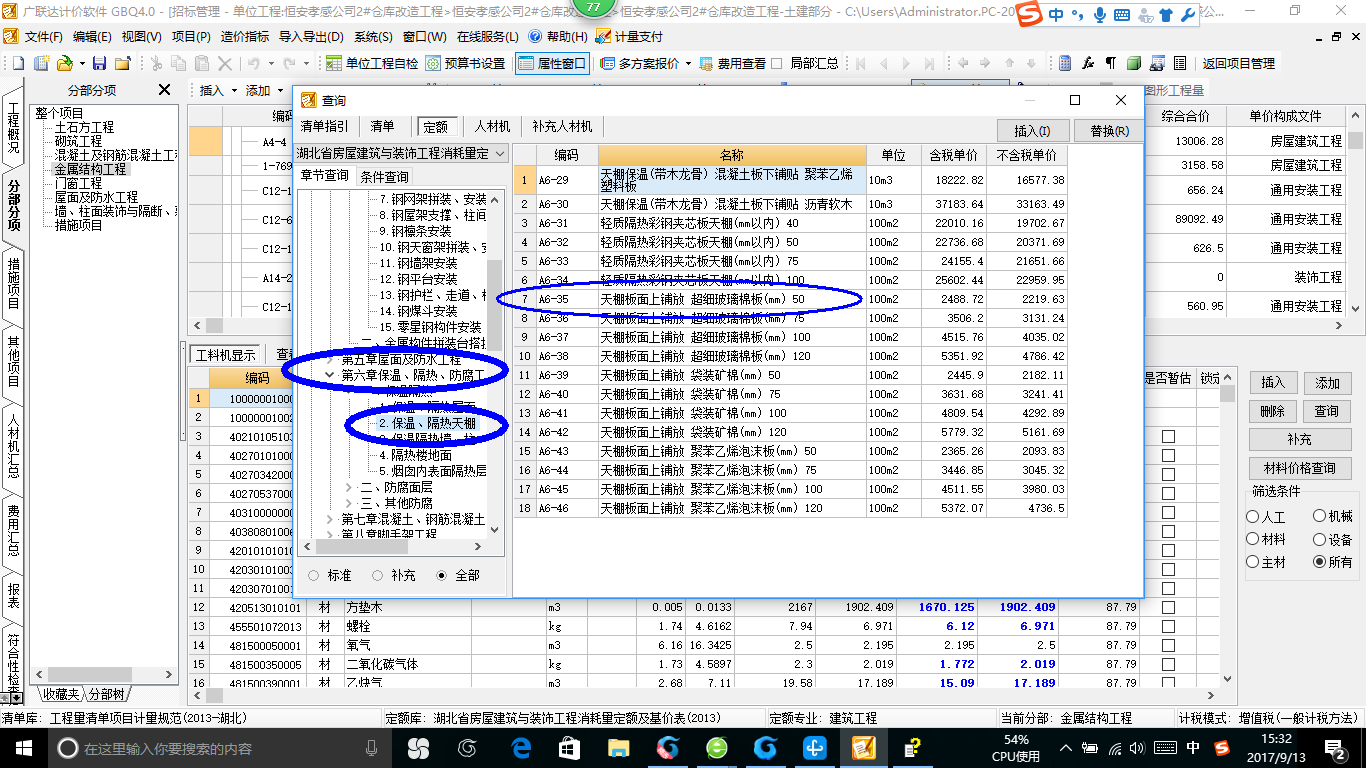Click the Redo arrow toolbar icon
This screenshot has width=1366, height=768.
coord(289,63)
